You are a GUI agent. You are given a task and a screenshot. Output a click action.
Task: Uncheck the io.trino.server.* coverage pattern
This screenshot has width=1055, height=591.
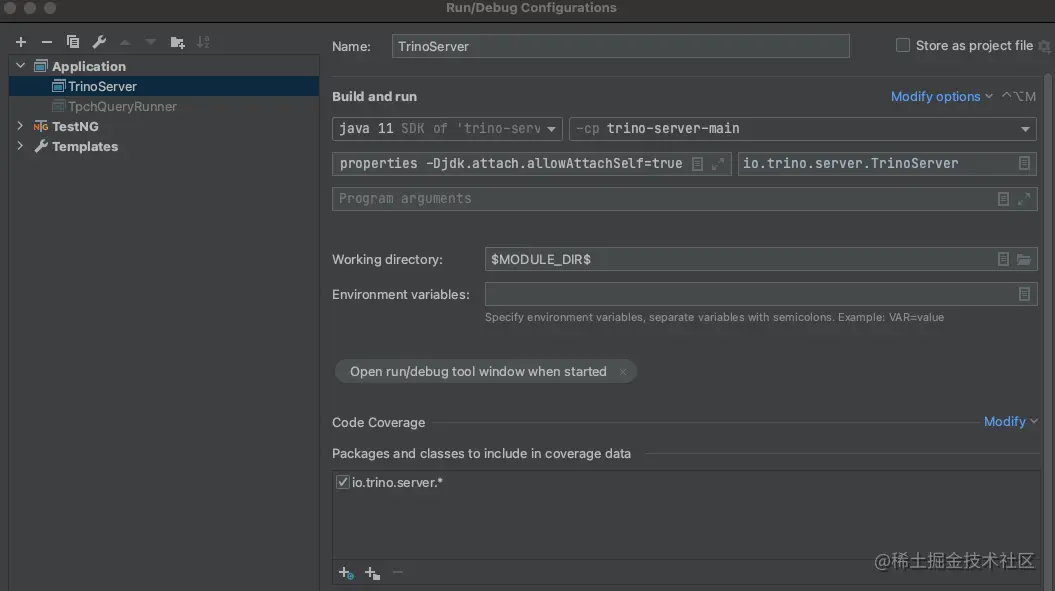coord(343,483)
